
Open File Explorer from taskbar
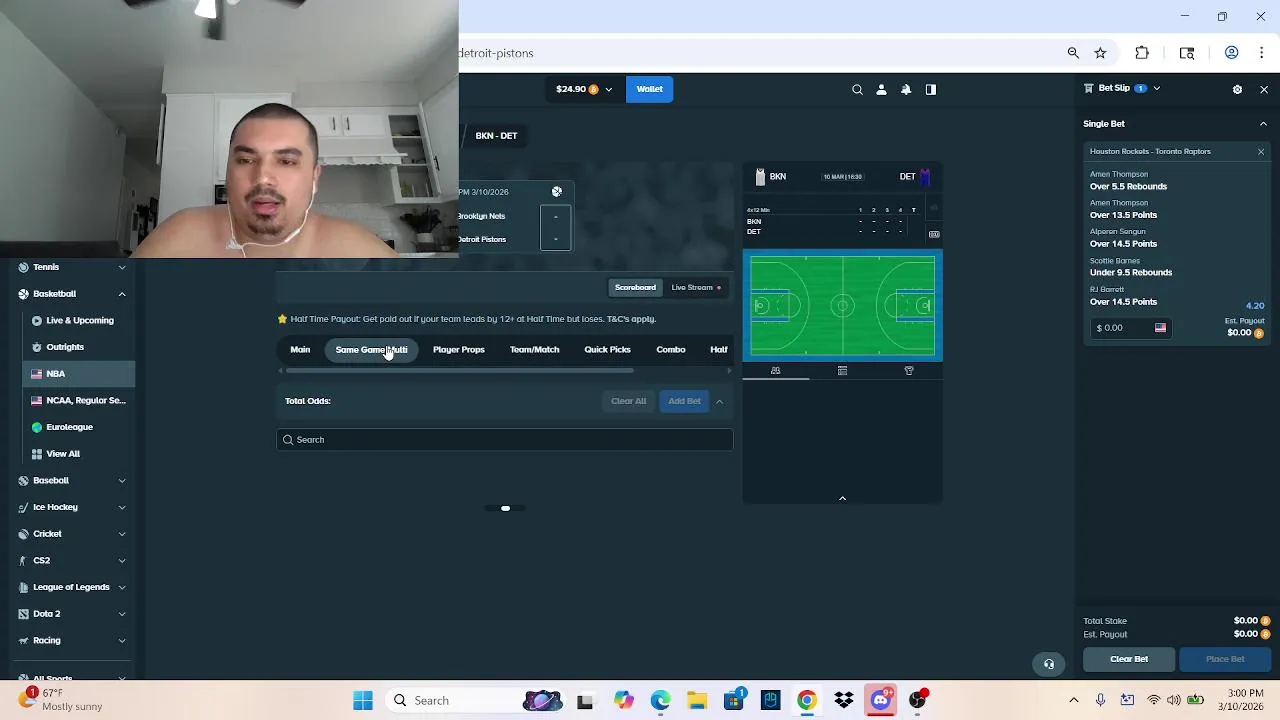697,701
